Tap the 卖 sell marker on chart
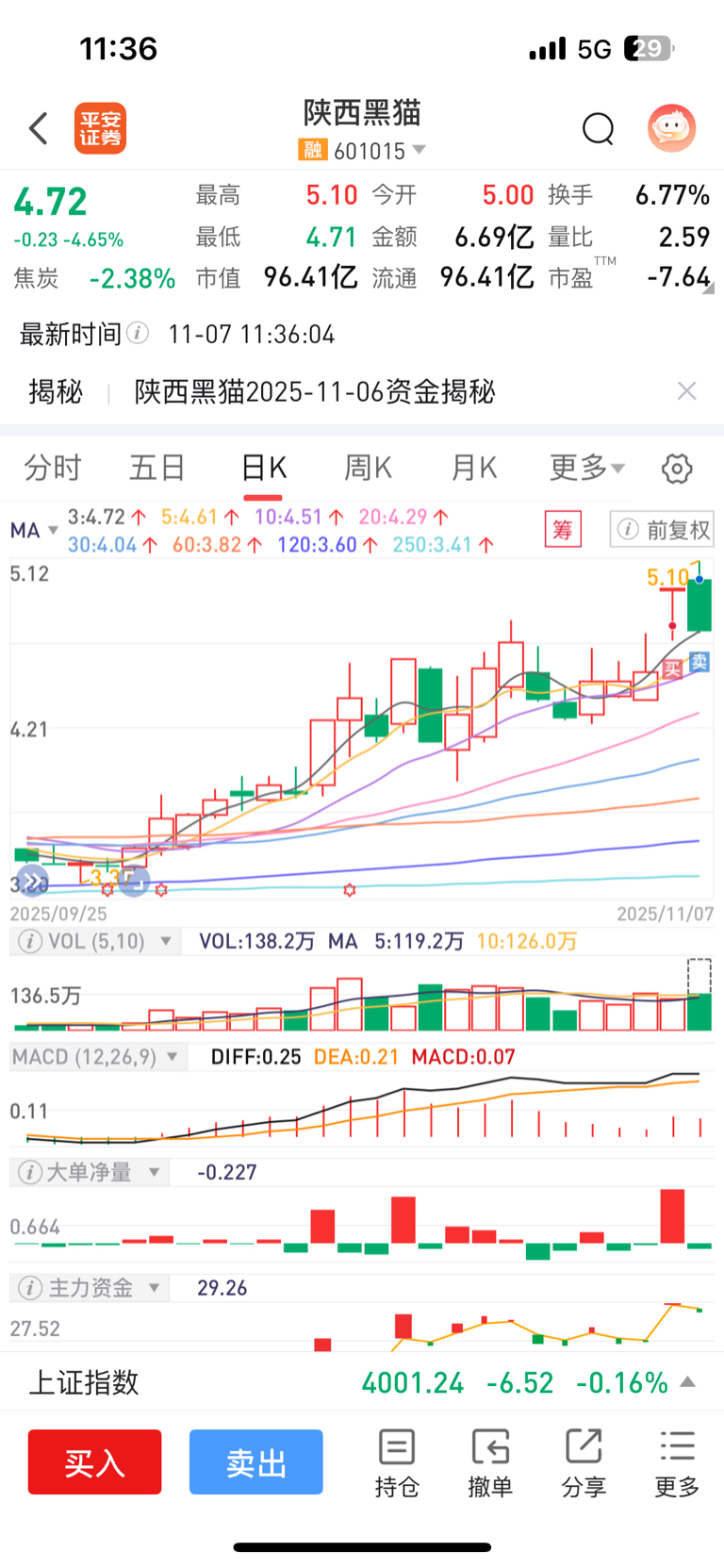 tap(699, 663)
